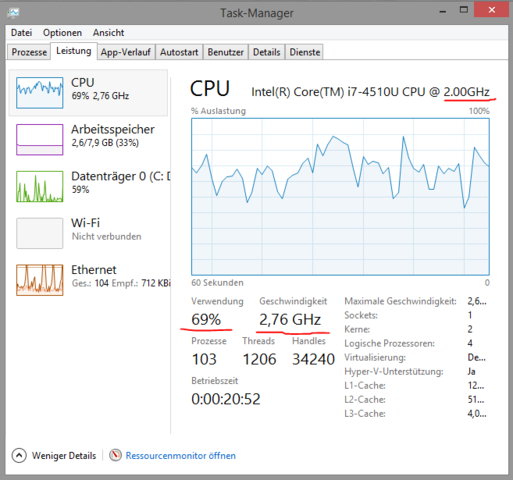Click the Kerne label
Viewport: 513px width, 480px height.
tap(357, 329)
